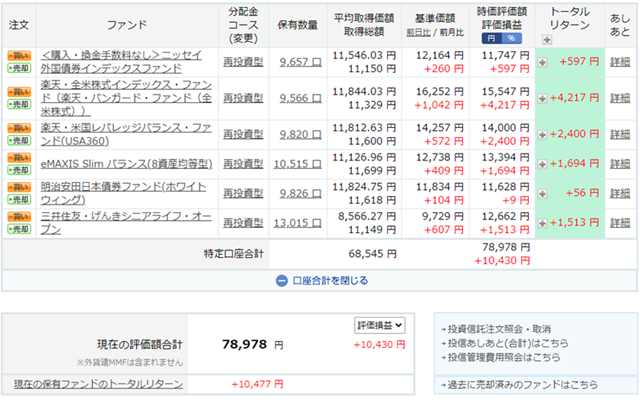Click the plus icon beside +4,217 円 total return
The width and height of the screenshot is (640, 400).
tap(543, 98)
